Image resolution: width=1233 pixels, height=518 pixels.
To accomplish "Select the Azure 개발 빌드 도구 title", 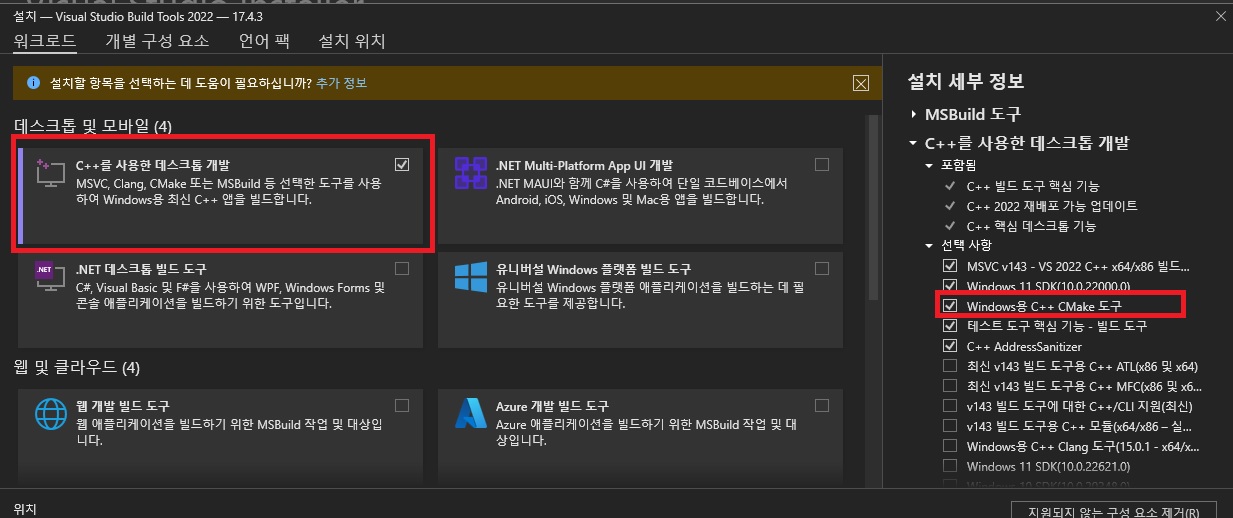I will click(552, 406).
